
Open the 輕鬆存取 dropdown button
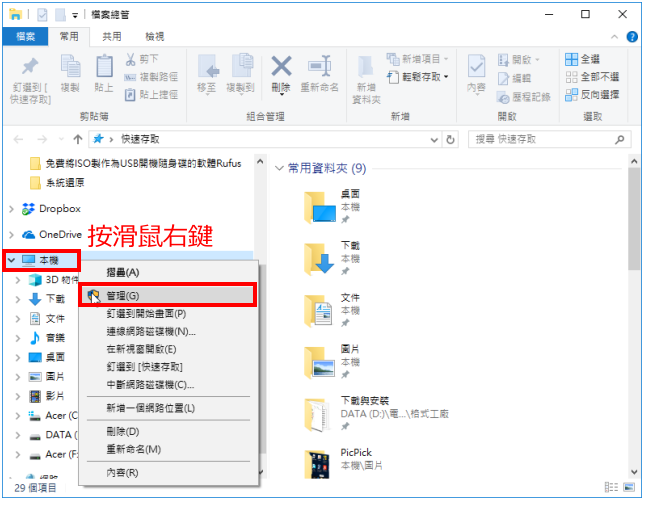(418, 77)
